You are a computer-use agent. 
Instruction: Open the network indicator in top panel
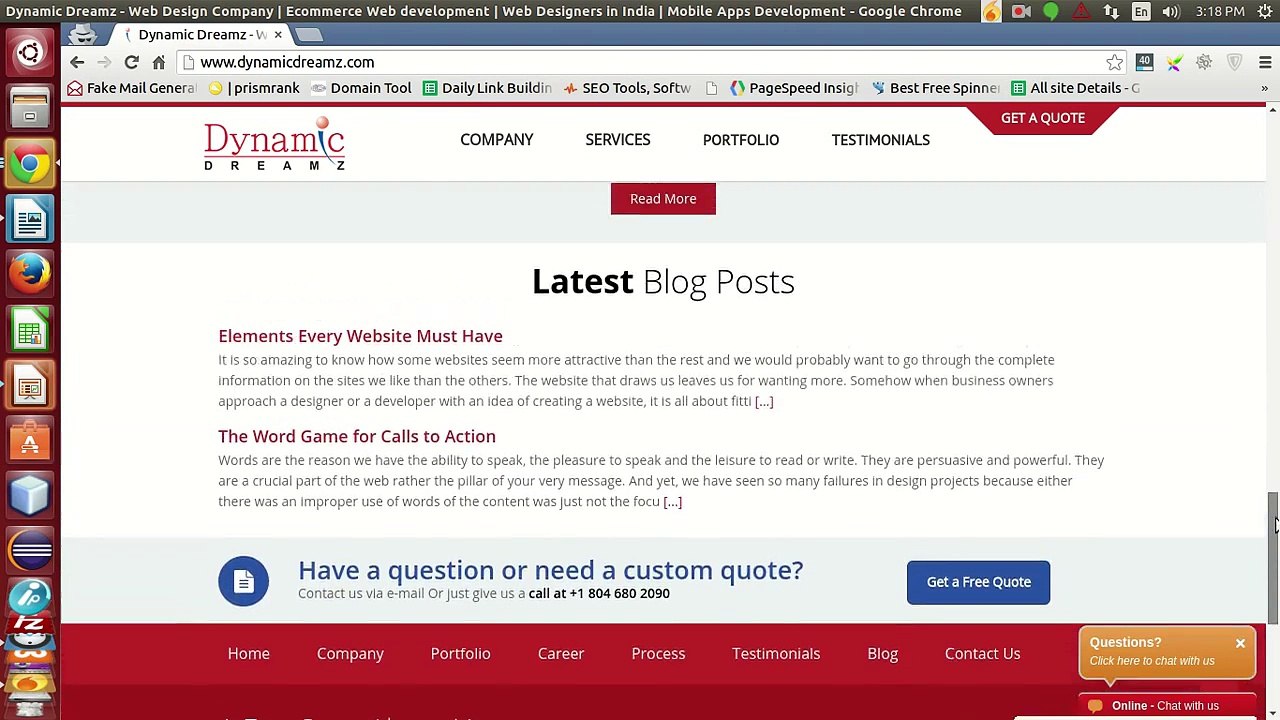1111,11
